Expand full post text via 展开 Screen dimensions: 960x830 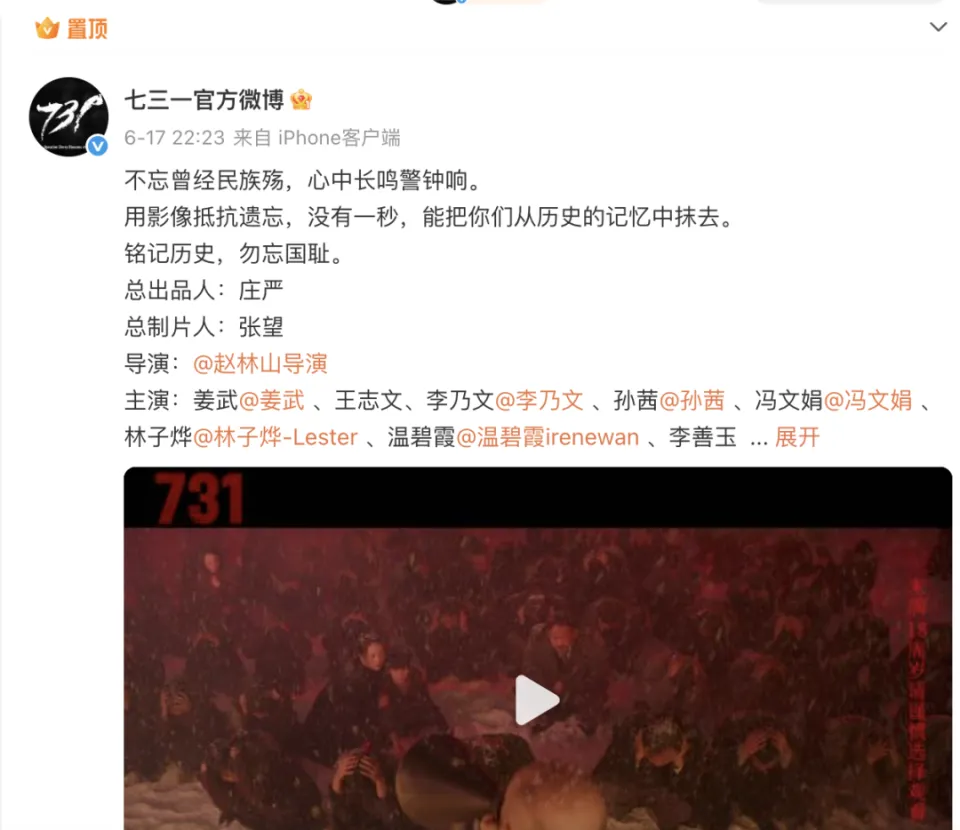tap(797, 437)
